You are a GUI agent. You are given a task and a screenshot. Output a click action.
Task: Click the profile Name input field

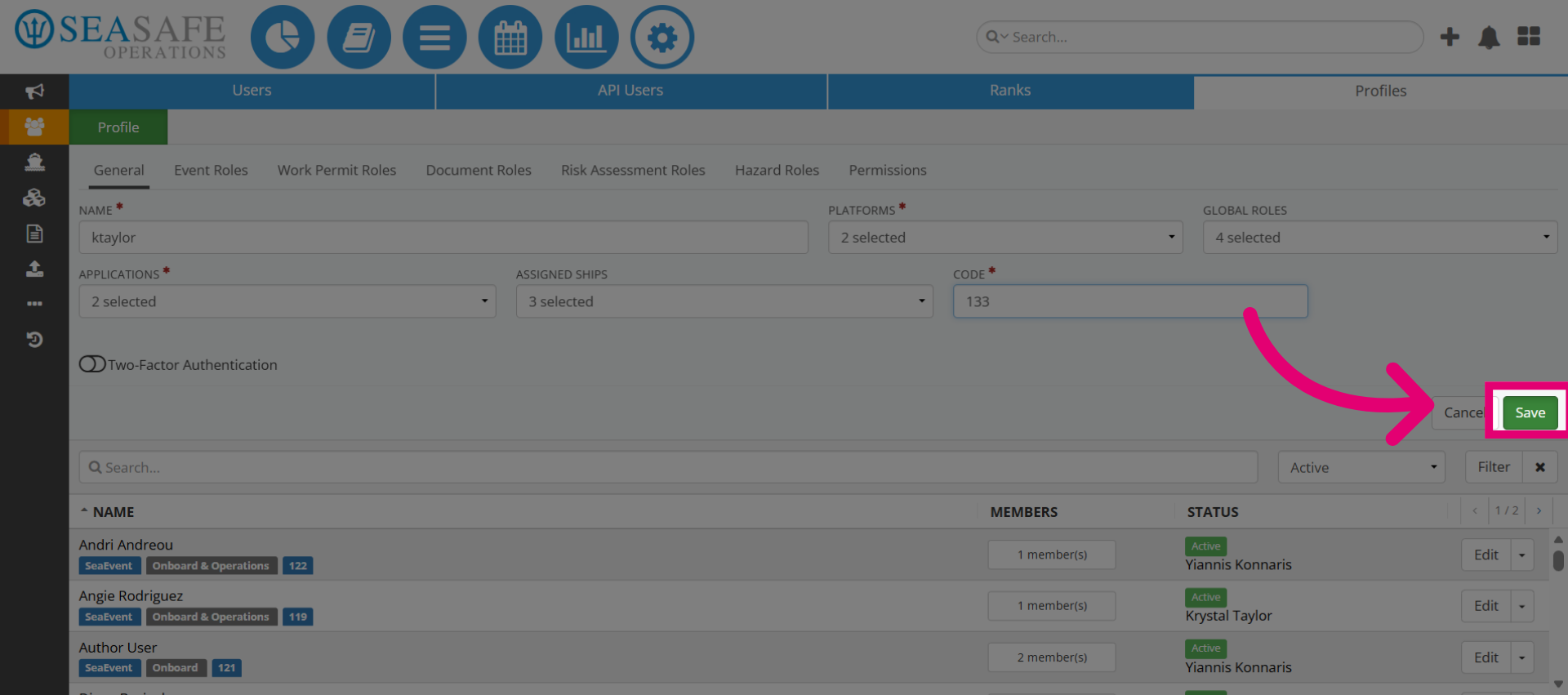[x=443, y=238]
